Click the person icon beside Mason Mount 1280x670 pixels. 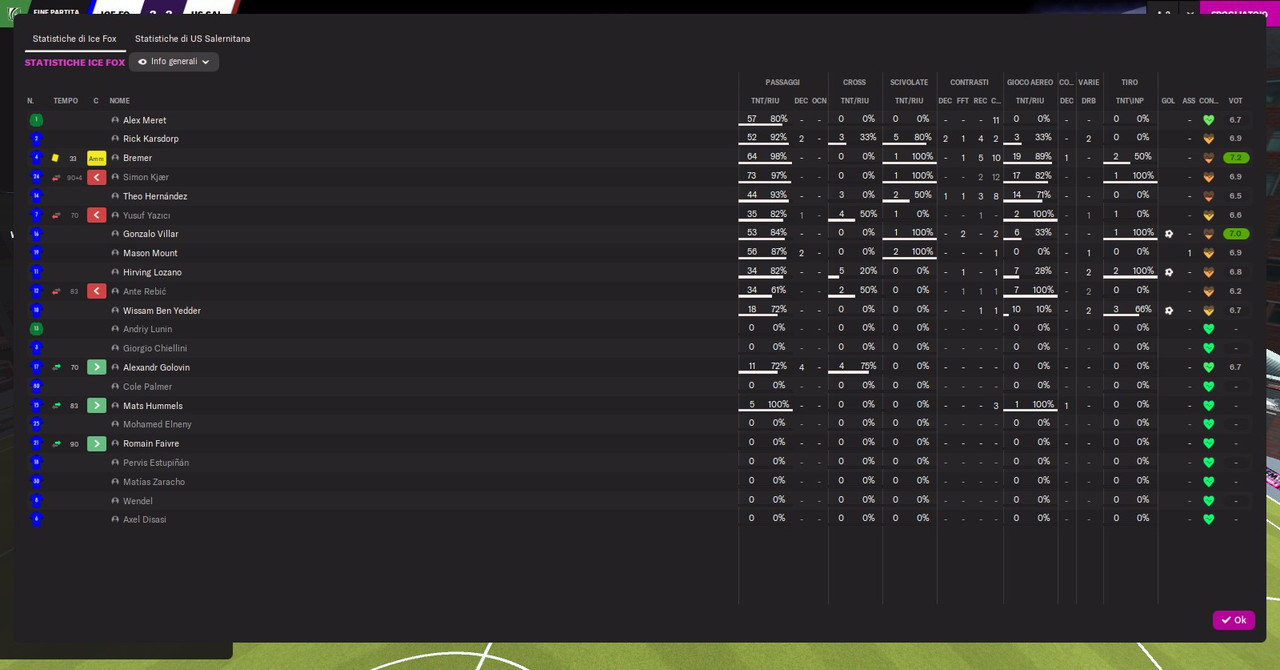click(x=115, y=253)
